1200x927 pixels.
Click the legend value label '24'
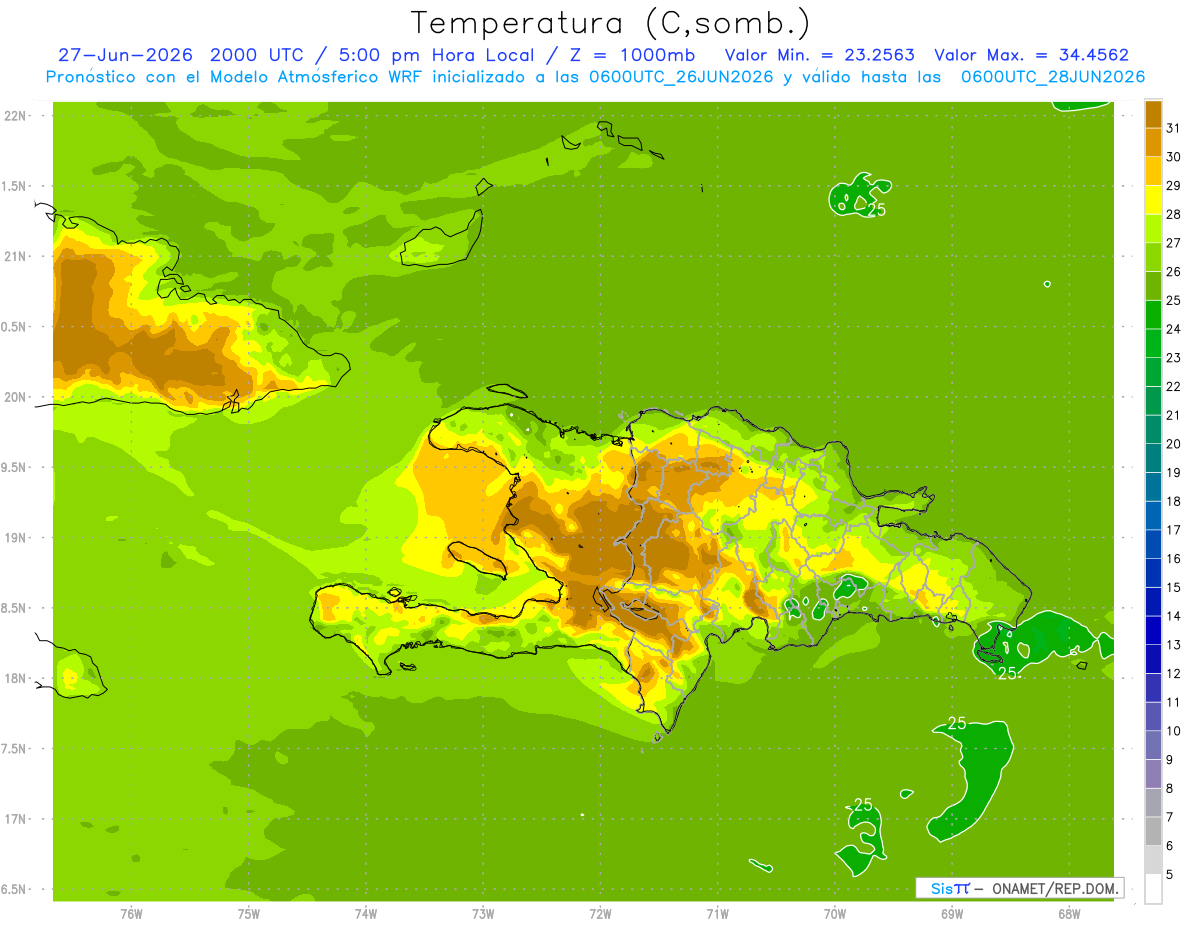pyautogui.click(x=1174, y=329)
